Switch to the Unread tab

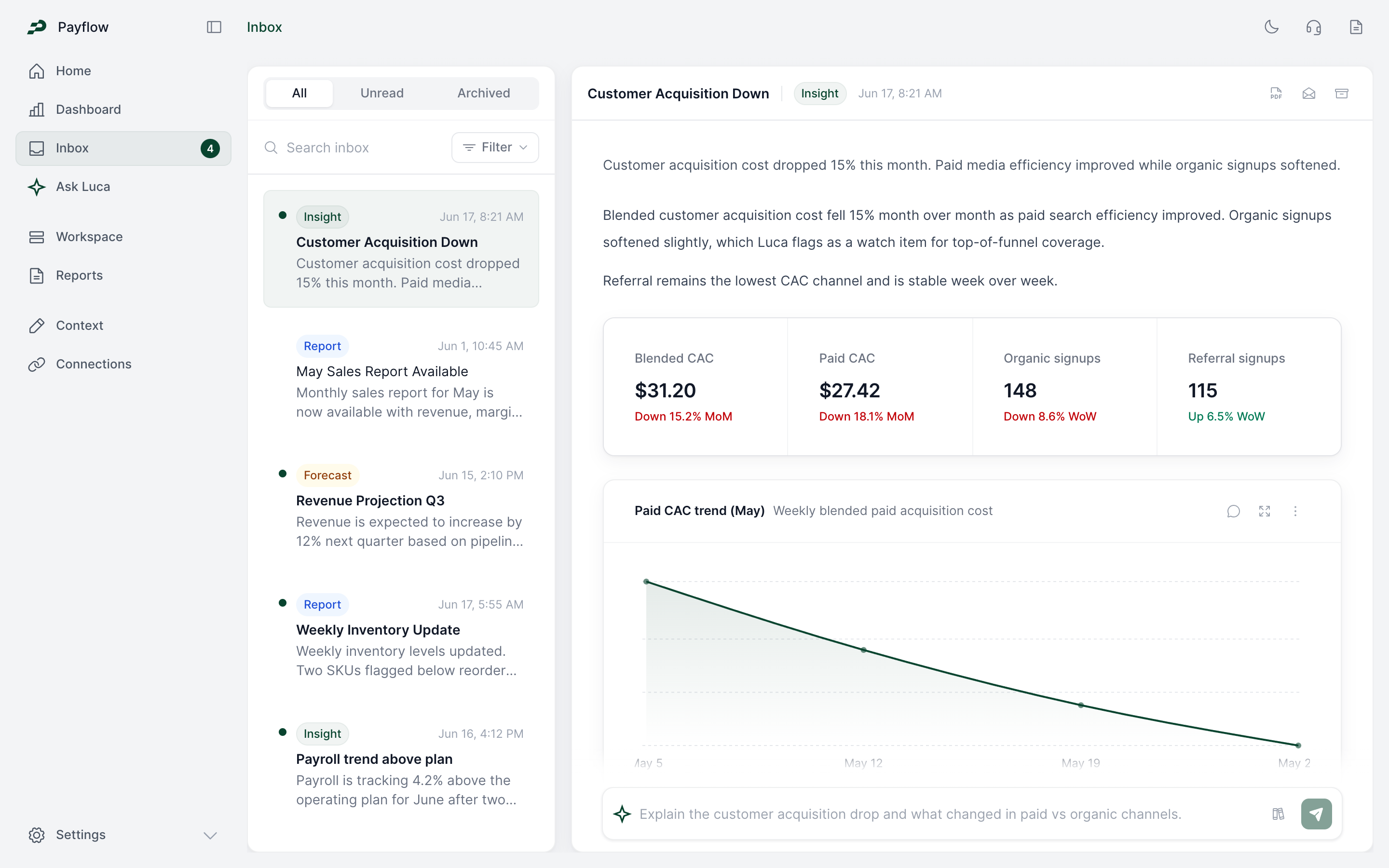point(381,93)
